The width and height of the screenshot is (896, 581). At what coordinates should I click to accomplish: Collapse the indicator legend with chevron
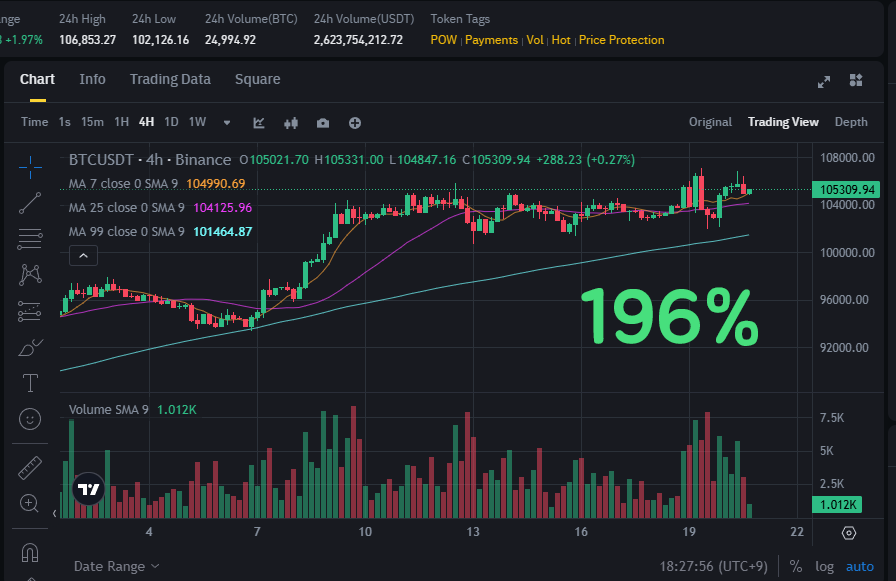click(83, 255)
